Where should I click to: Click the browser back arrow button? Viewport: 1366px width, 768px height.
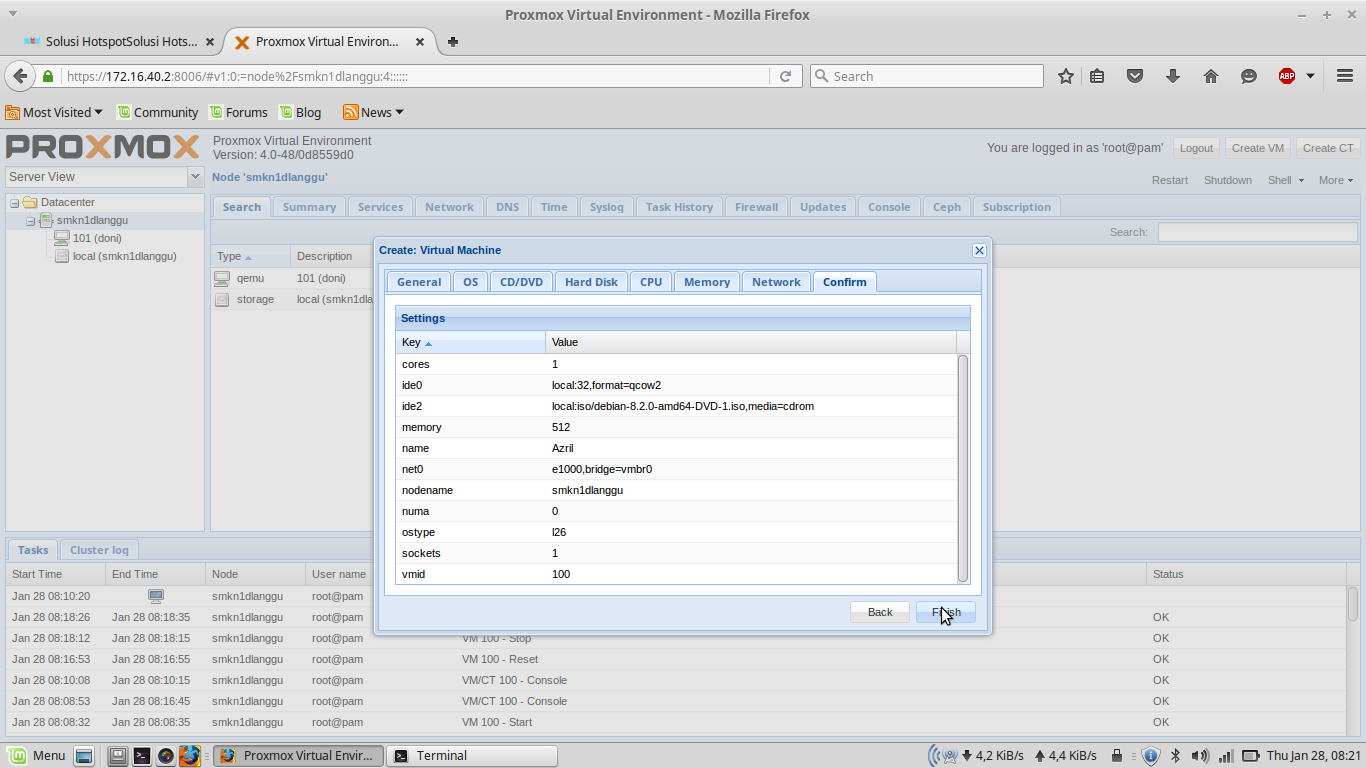point(20,76)
